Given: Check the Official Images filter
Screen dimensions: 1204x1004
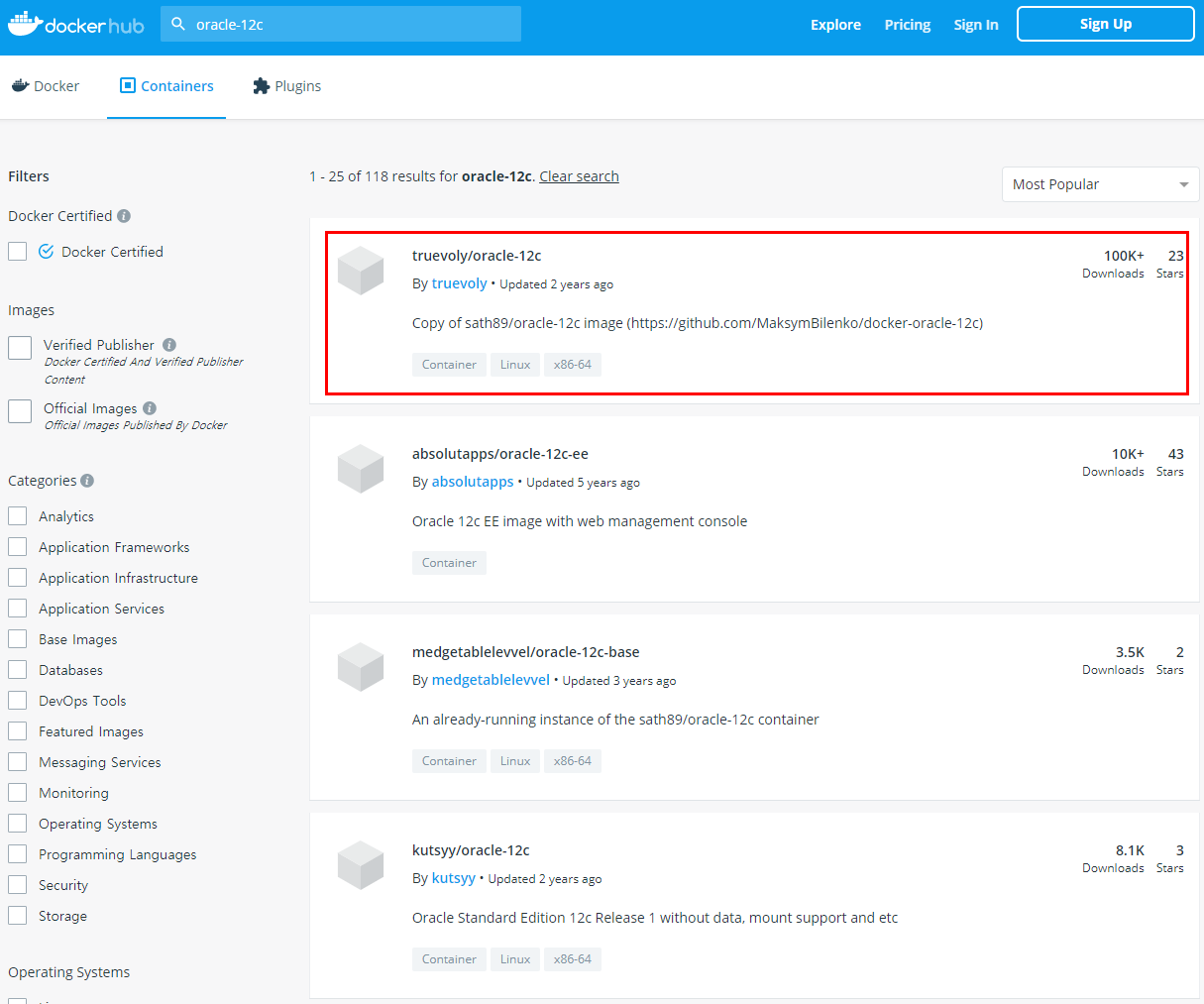Looking at the screenshot, I should (20, 411).
